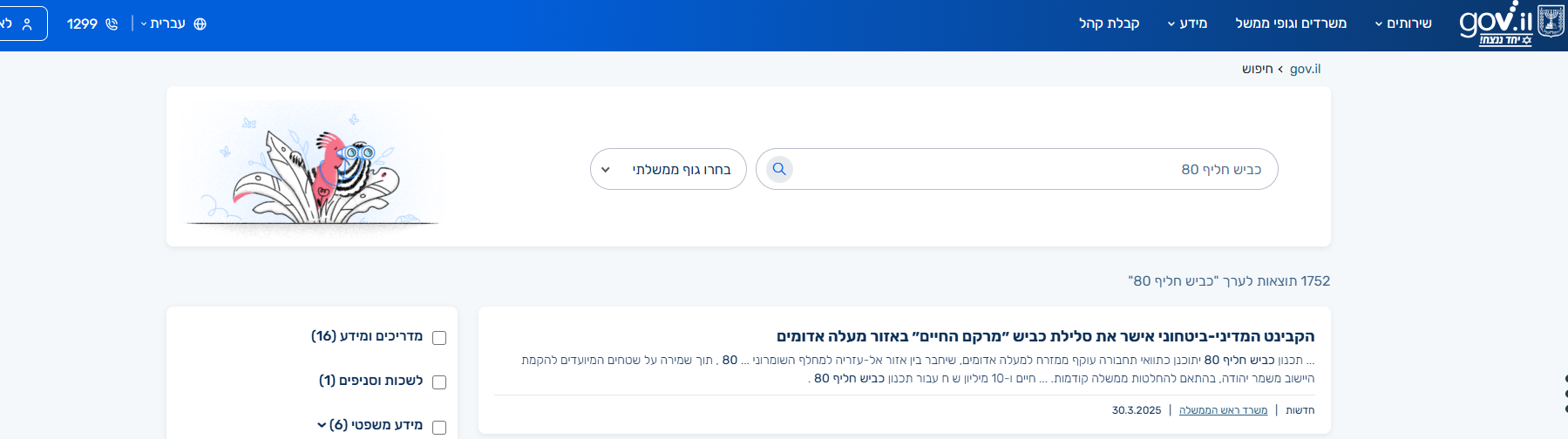
Task: Check the מידע משפטי filter checkbox
Action: 439,427
